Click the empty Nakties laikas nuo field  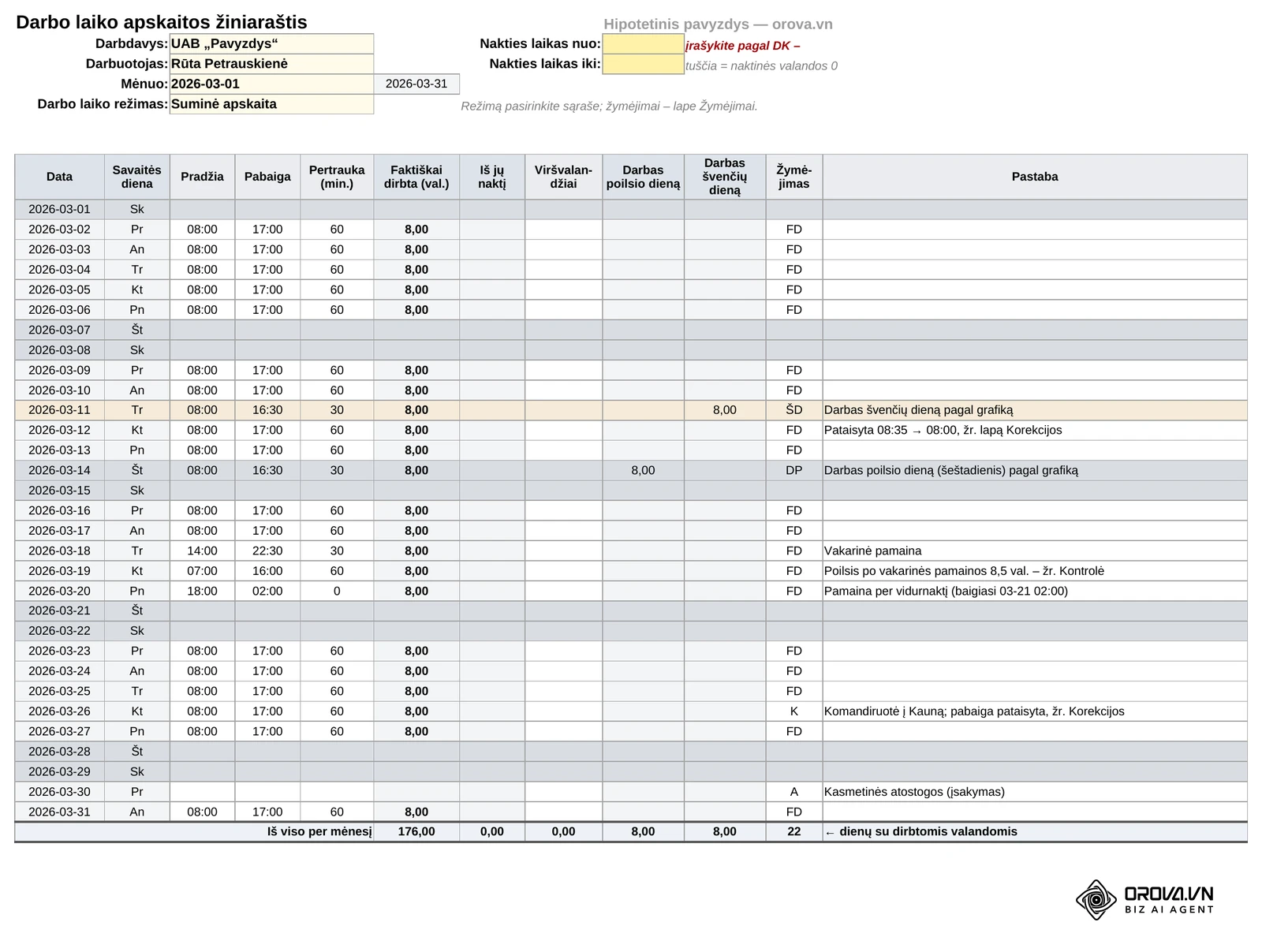coord(643,44)
